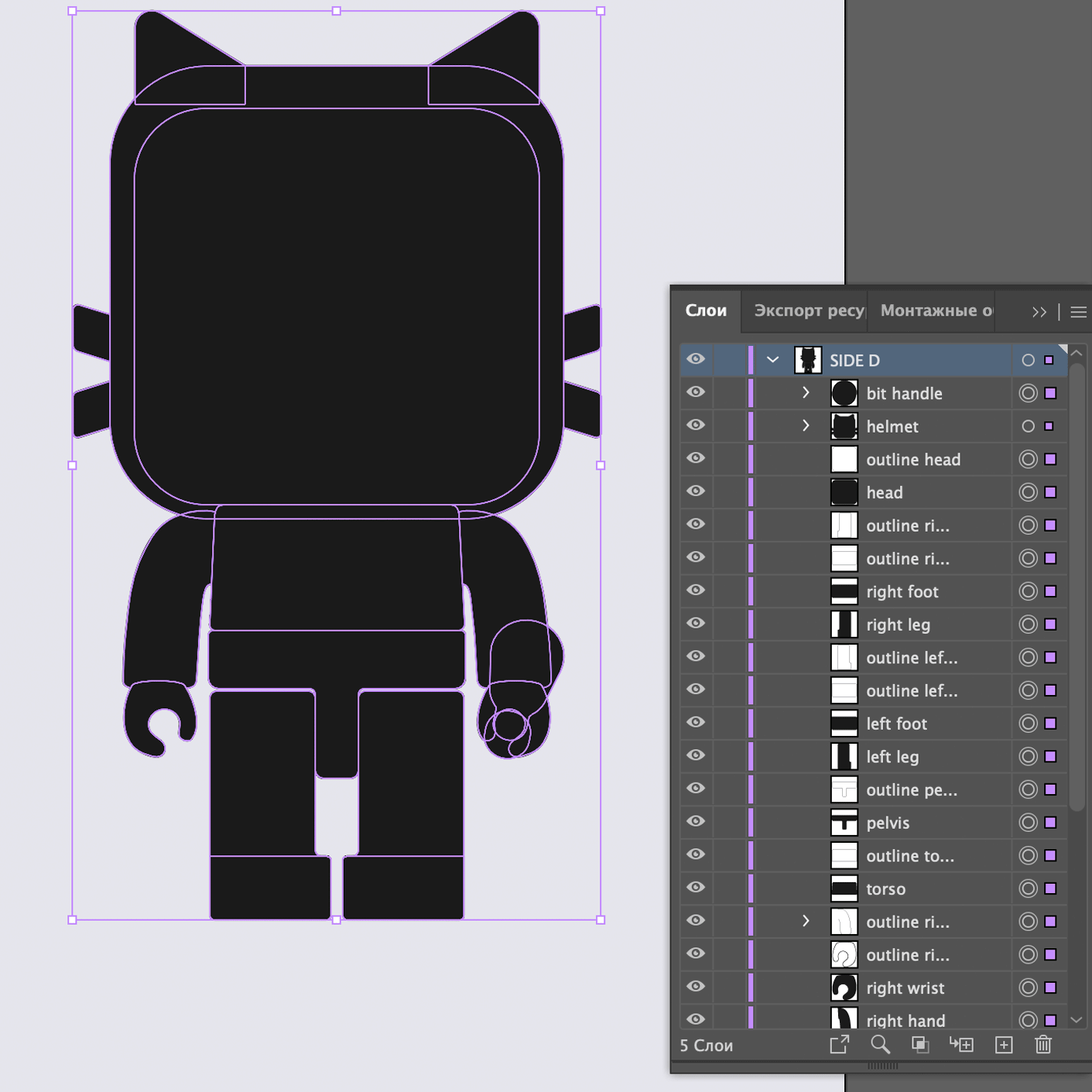
Task: Toggle visibility of the pelvis layer
Action: (x=696, y=822)
